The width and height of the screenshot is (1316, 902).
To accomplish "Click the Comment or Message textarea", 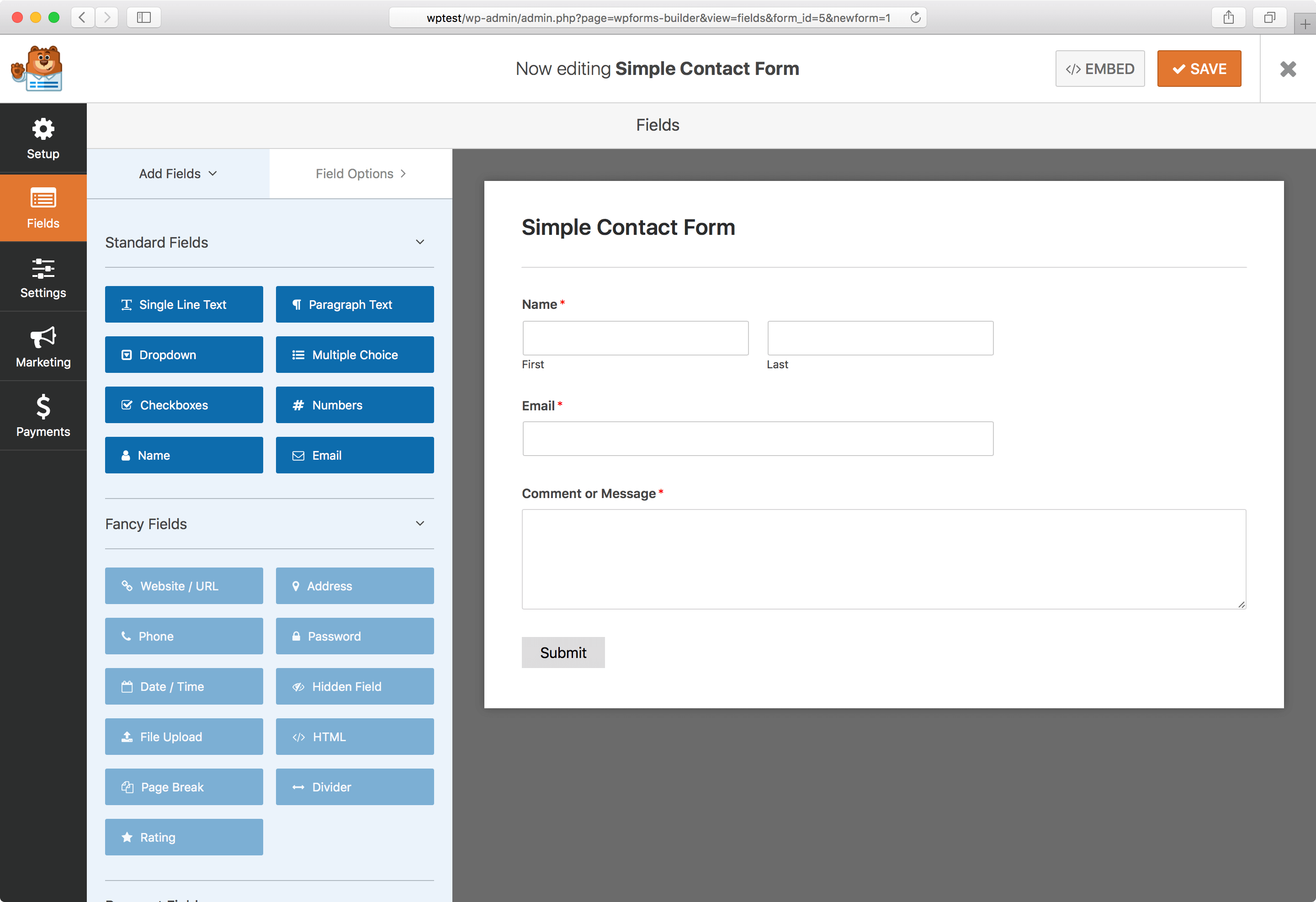I will tap(883, 559).
